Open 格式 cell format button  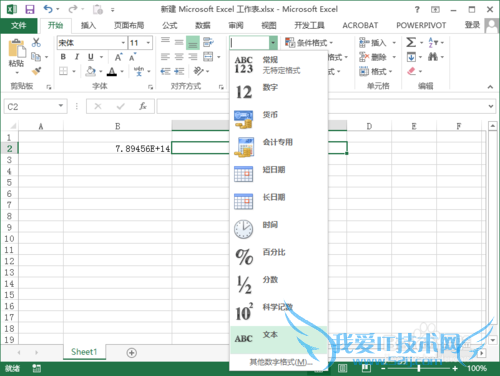(x=376, y=71)
